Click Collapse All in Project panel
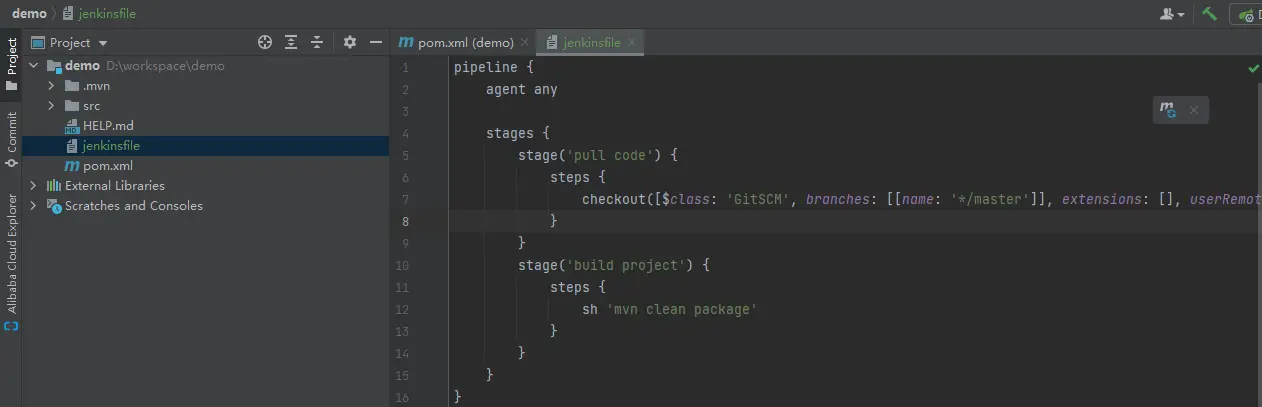The image size is (1262, 407). tap(317, 42)
